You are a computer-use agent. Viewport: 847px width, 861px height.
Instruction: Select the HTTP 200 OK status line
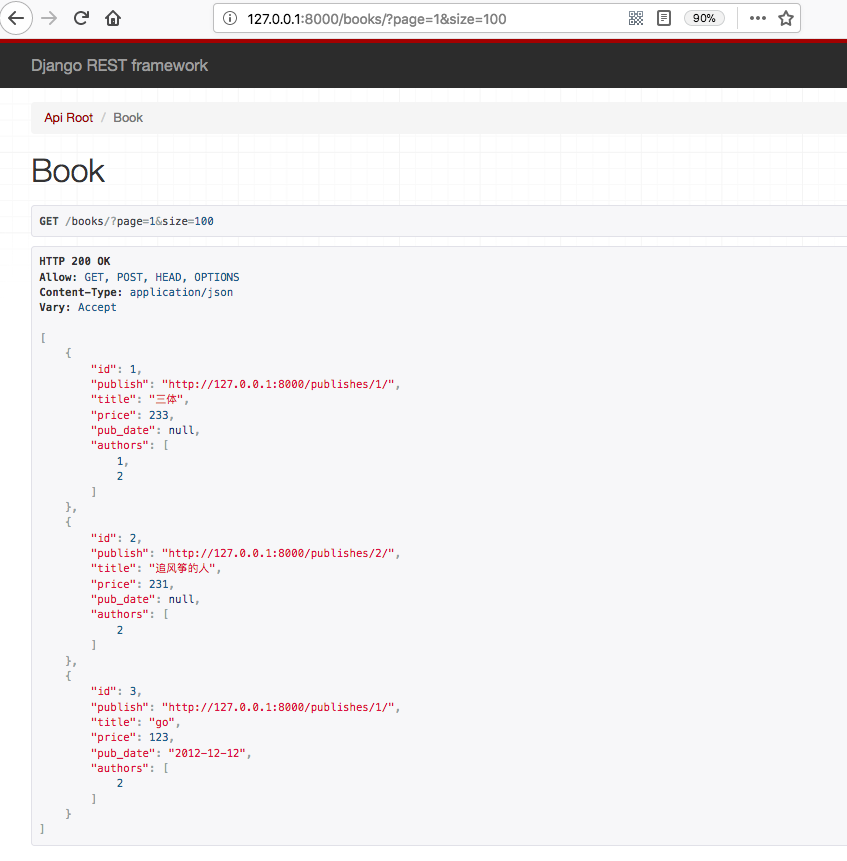pos(75,261)
